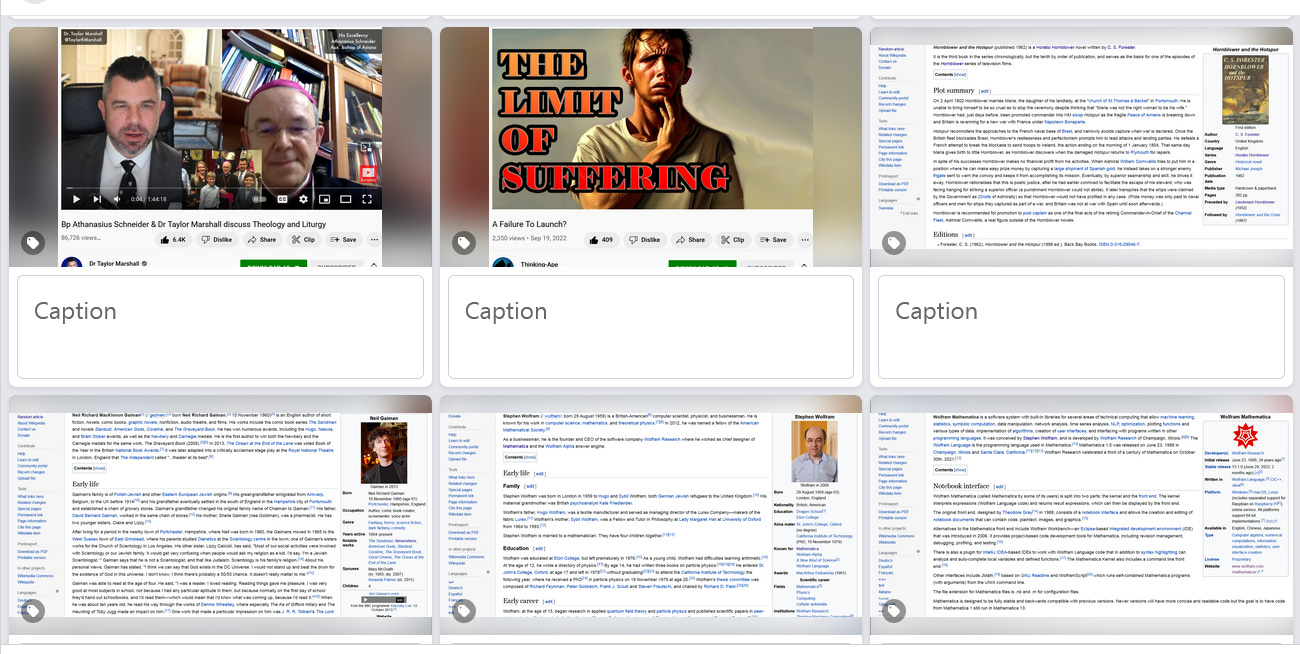Open 'The Limit of Suffering' video screenshot thumbnail
The width and height of the screenshot is (1300, 654).
(x=651, y=147)
